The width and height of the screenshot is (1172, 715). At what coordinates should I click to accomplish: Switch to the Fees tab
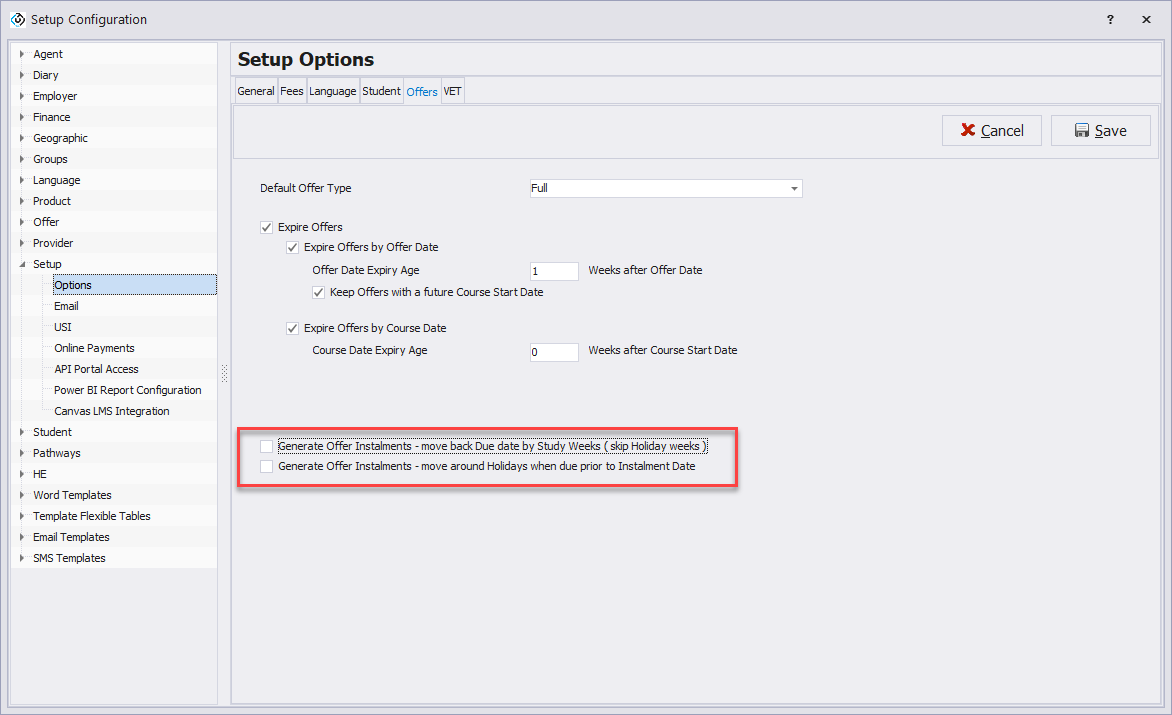[292, 91]
